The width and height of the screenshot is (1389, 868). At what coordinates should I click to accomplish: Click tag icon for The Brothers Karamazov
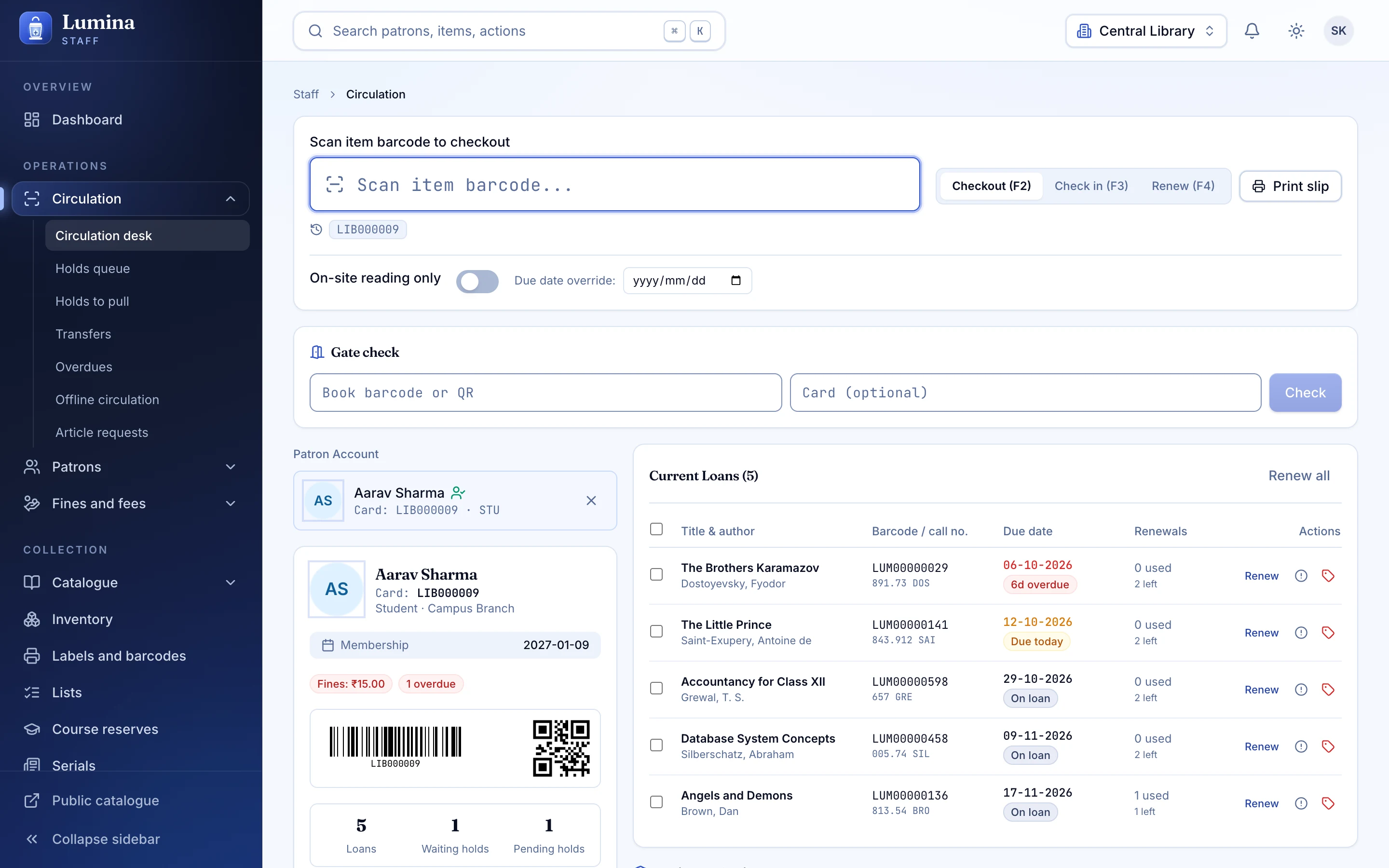(x=1328, y=576)
